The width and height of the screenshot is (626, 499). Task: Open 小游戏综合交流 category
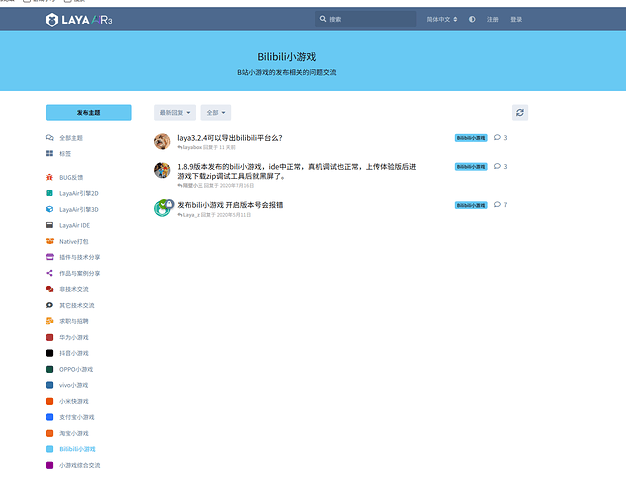click(x=73, y=465)
